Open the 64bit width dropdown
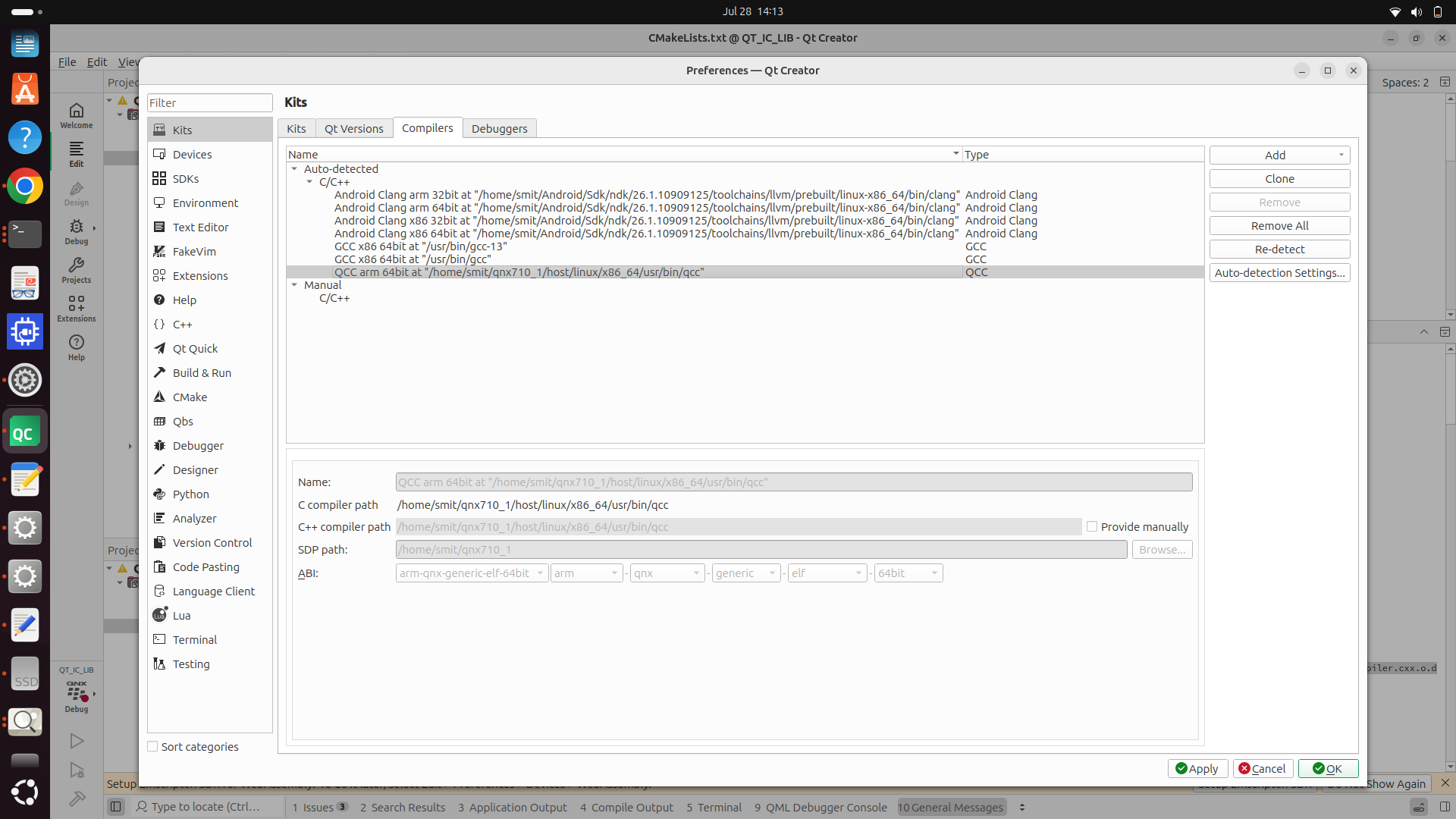Viewport: 1456px width, 819px height. (908, 573)
